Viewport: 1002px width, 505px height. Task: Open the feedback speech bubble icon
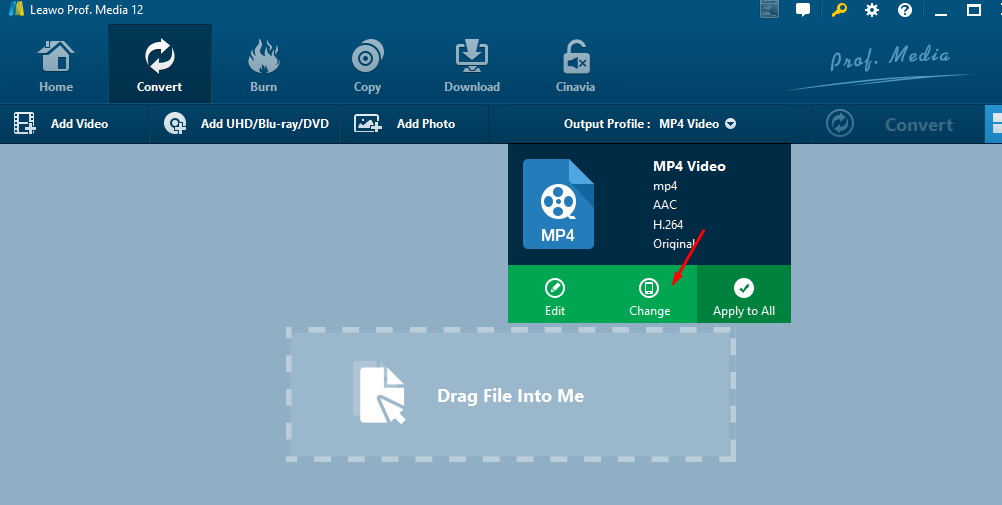click(x=803, y=10)
